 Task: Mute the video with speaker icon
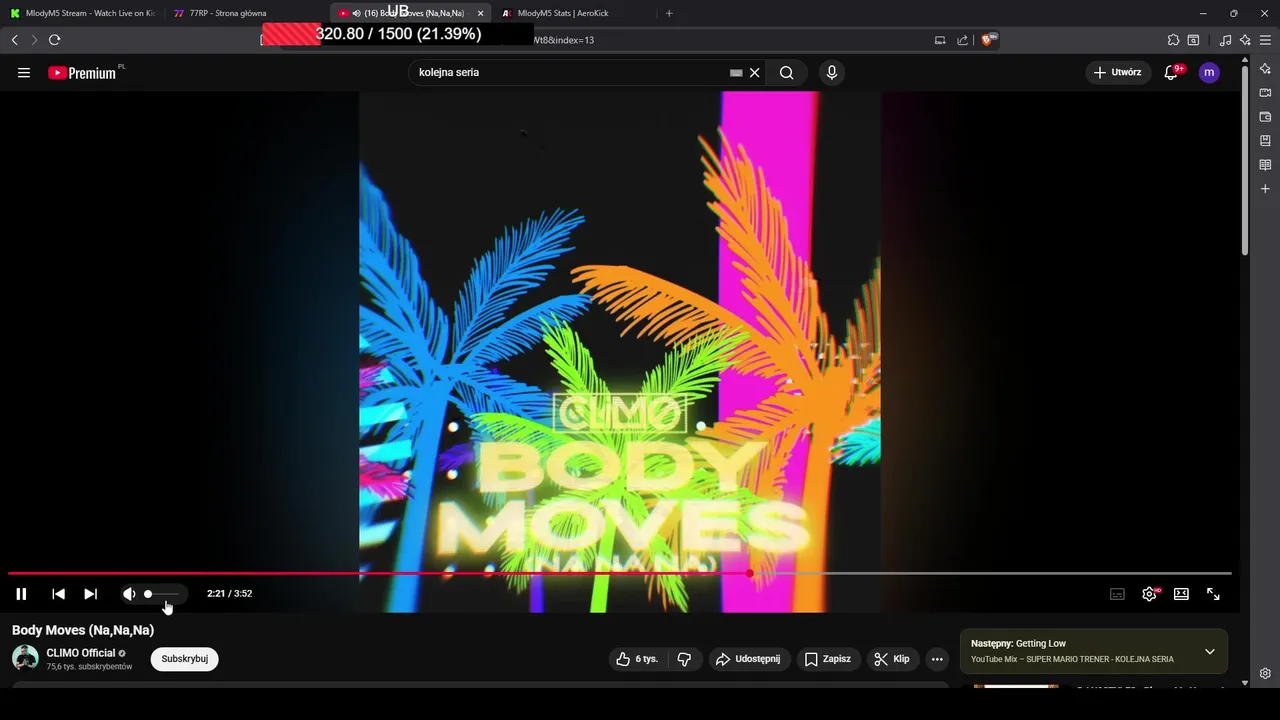pyautogui.click(x=129, y=594)
